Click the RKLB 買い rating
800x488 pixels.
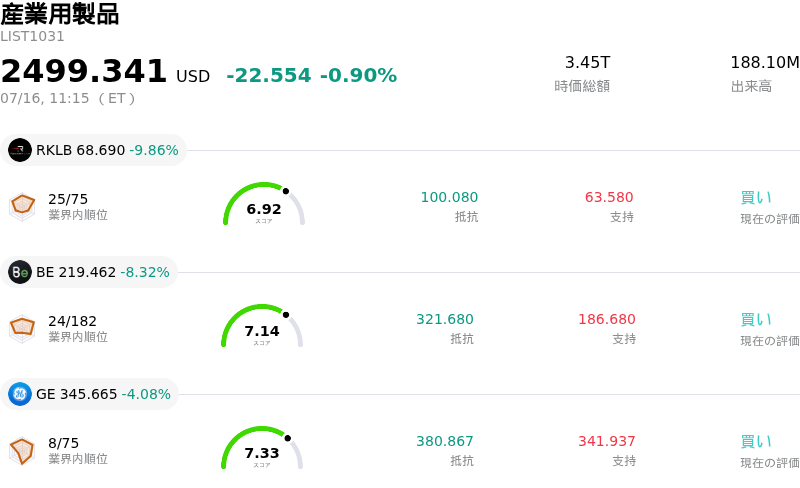pos(756,198)
